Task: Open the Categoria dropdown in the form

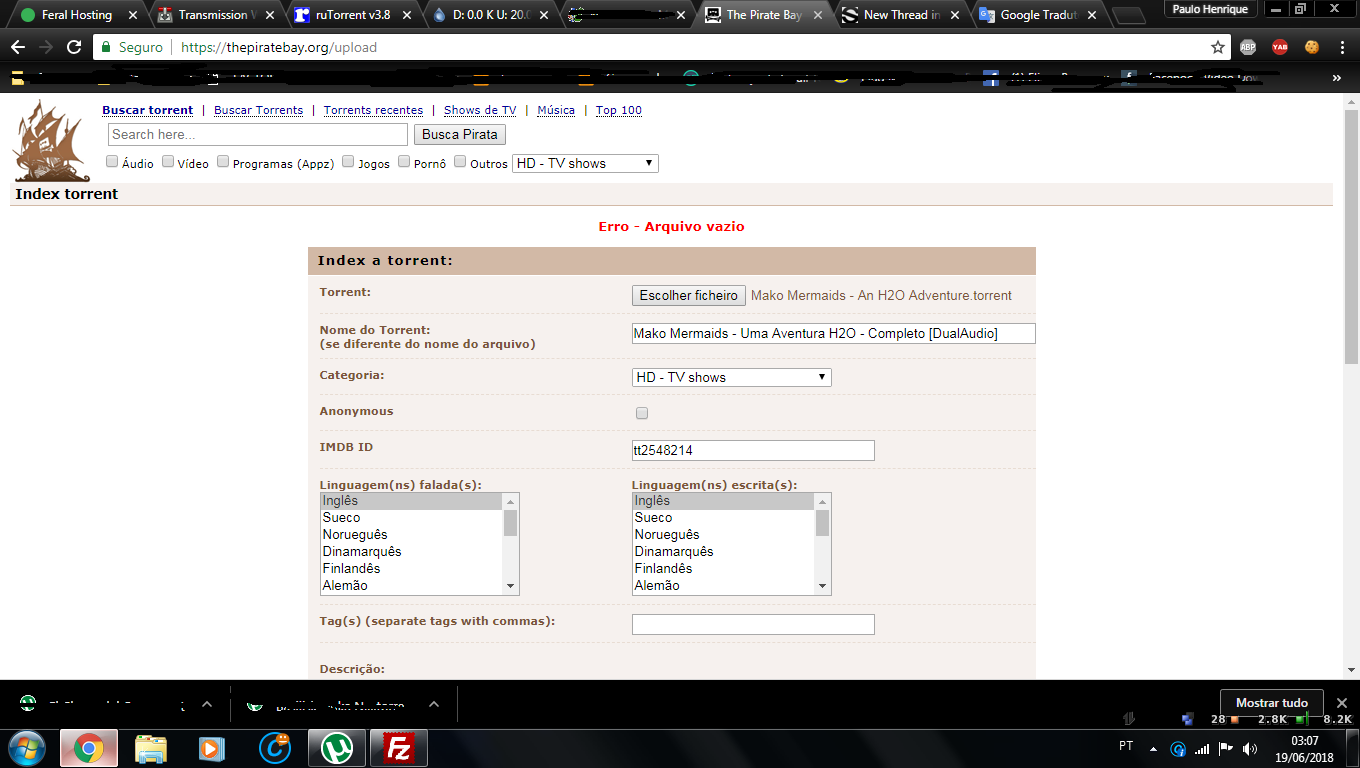Action: [x=731, y=377]
